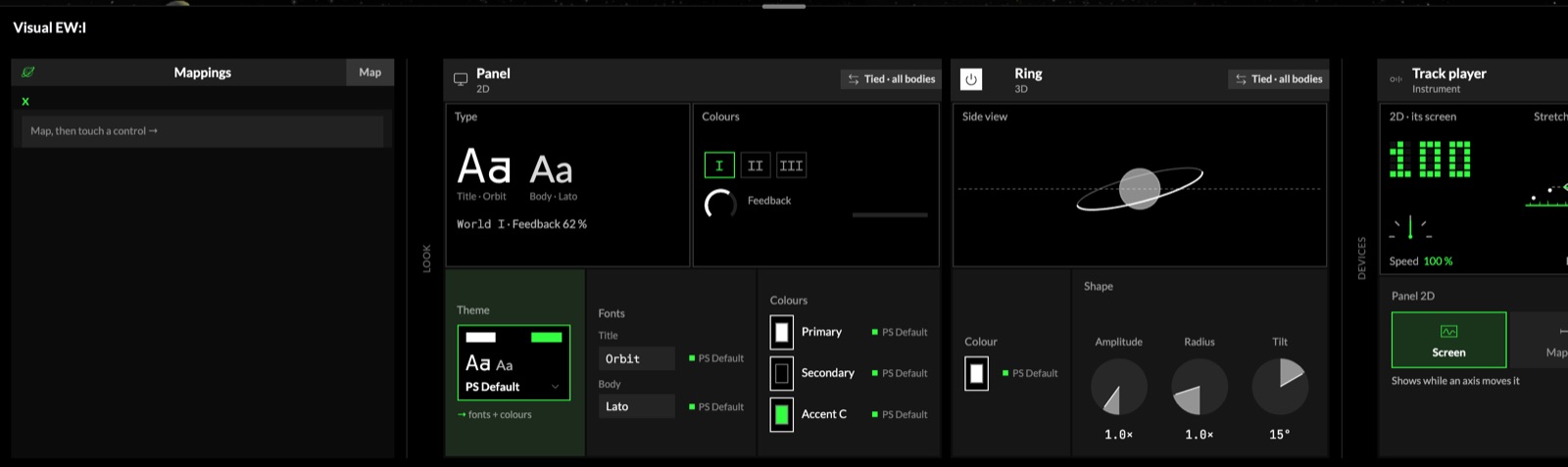
Task: Click the Tilt knob
Action: pyautogui.click(x=1280, y=387)
